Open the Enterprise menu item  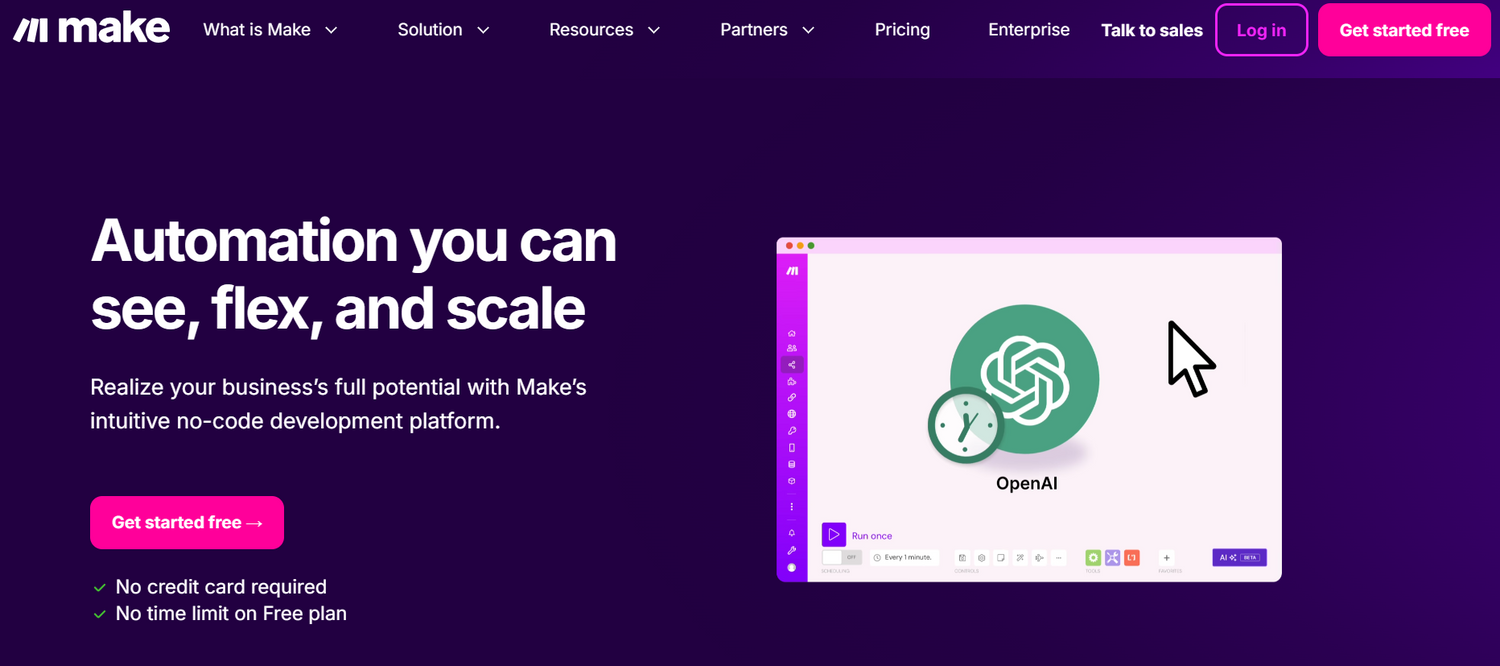[1028, 30]
